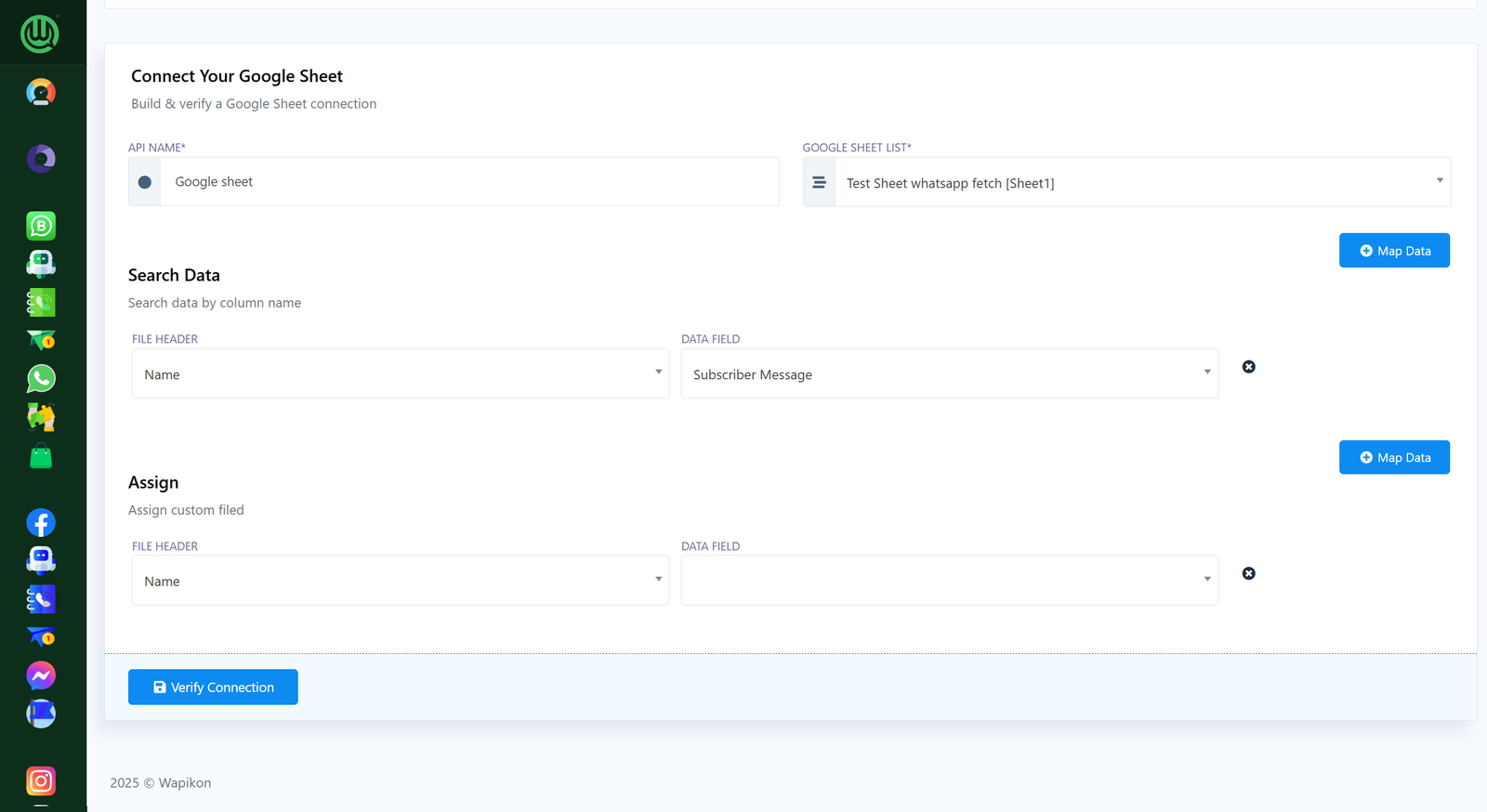The height and width of the screenshot is (812, 1487).
Task: Open the green shopping bag icon
Action: tap(41, 456)
